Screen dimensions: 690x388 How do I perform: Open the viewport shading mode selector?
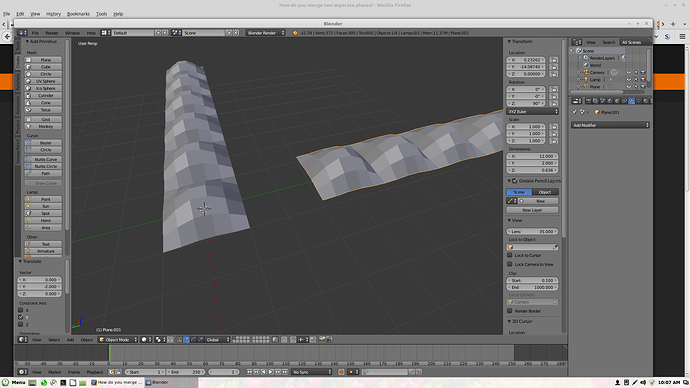(x=146, y=340)
